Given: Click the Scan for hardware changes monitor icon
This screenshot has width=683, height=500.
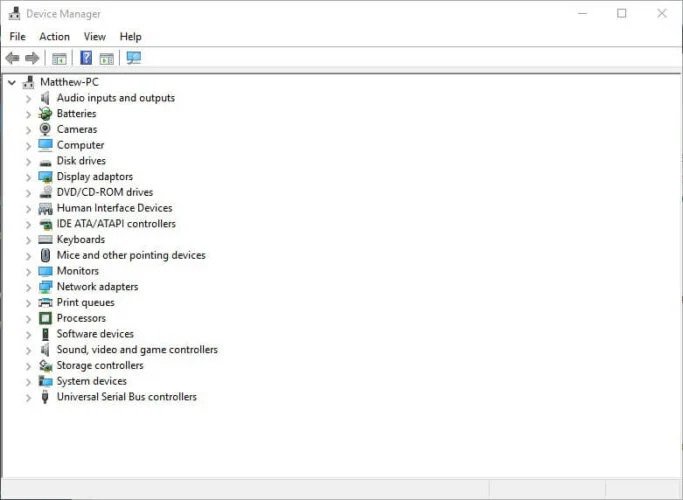Looking at the screenshot, I should (x=134, y=58).
